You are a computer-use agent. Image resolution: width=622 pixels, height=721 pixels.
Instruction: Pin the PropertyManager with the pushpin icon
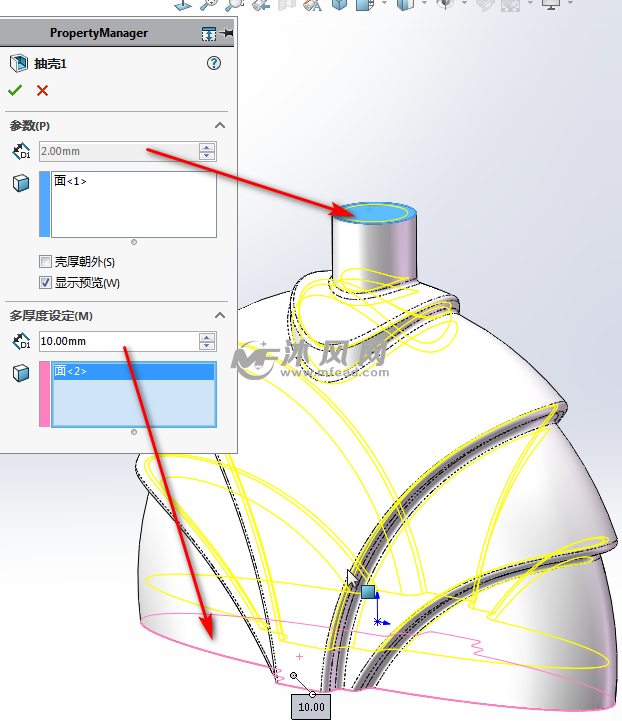coord(227,33)
